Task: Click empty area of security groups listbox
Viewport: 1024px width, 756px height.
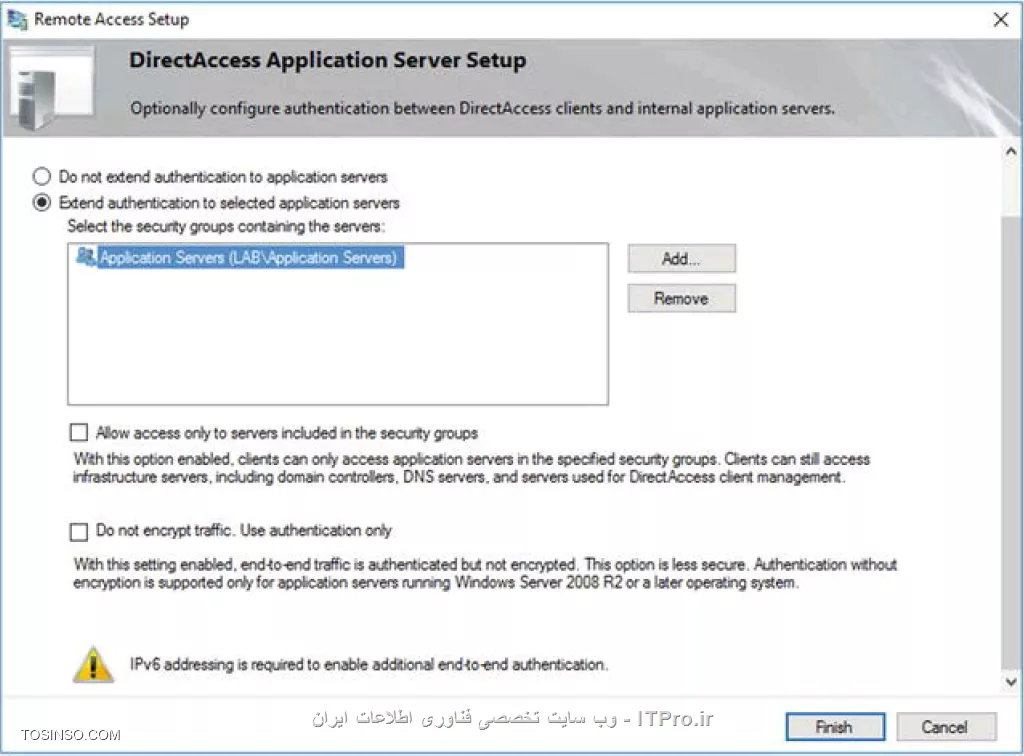Action: (x=338, y=336)
